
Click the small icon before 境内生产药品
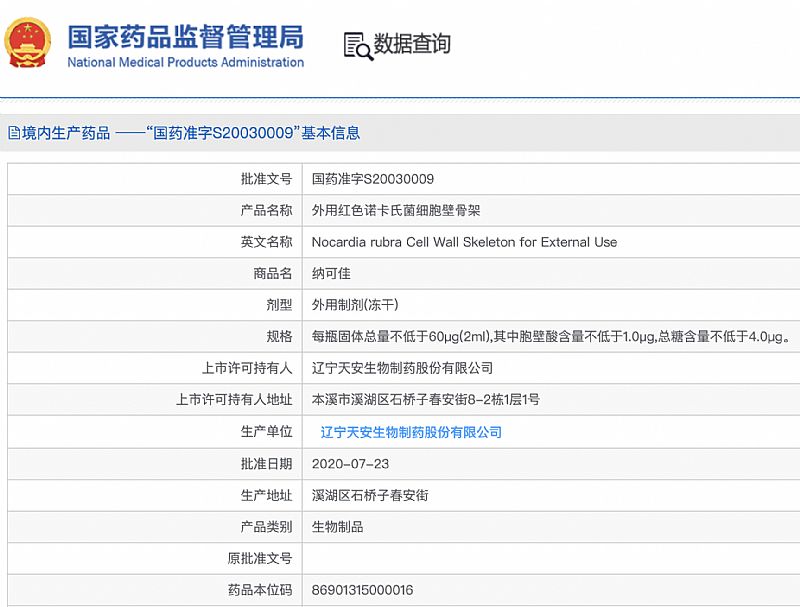coord(13,133)
